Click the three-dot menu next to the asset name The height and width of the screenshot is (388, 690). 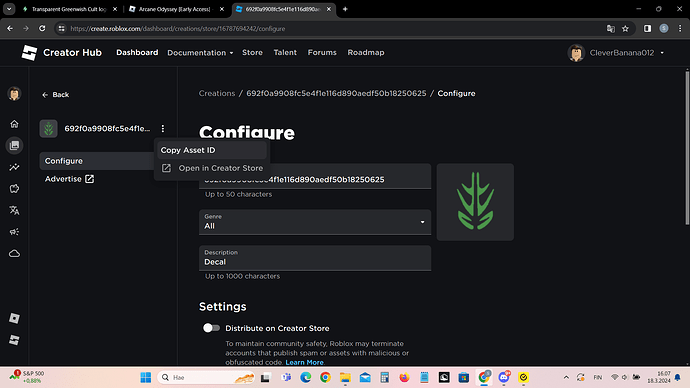point(163,128)
